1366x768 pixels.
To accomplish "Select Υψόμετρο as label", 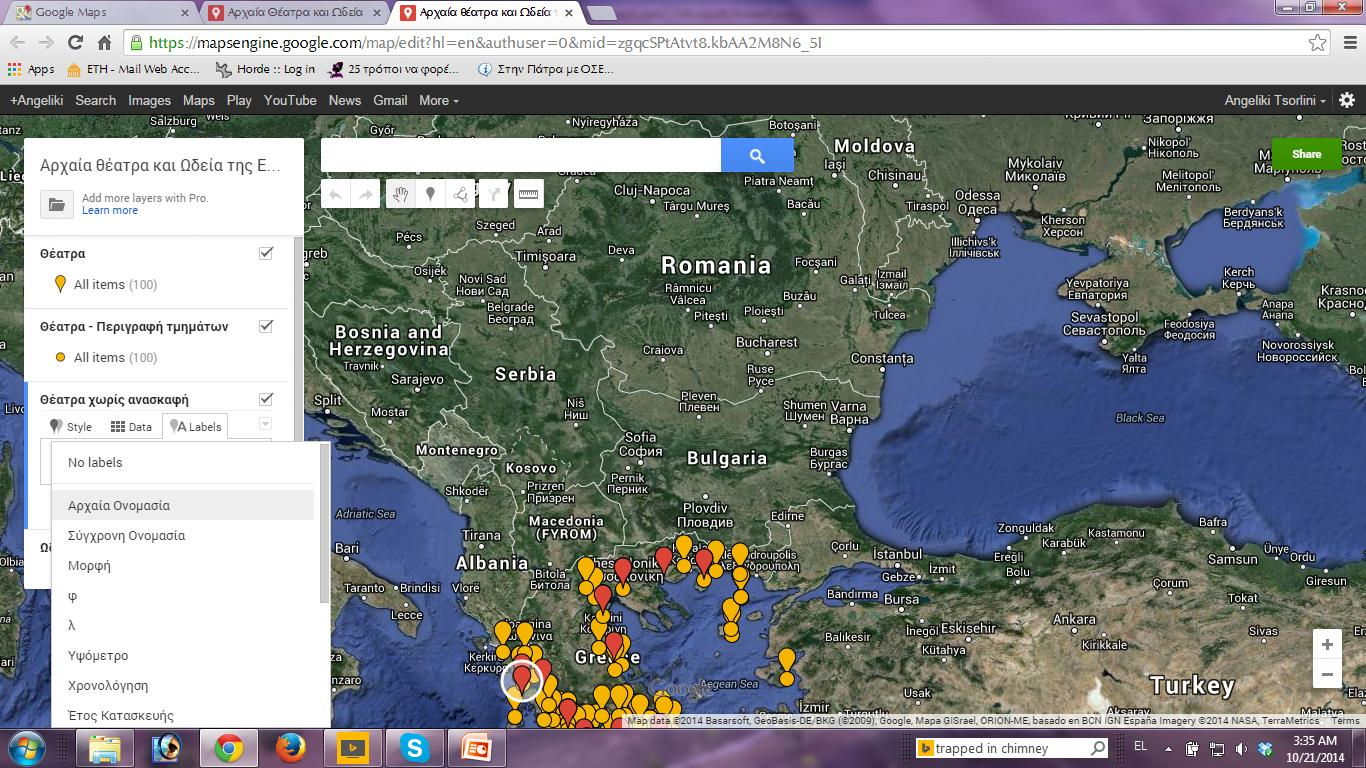I will point(183,656).
